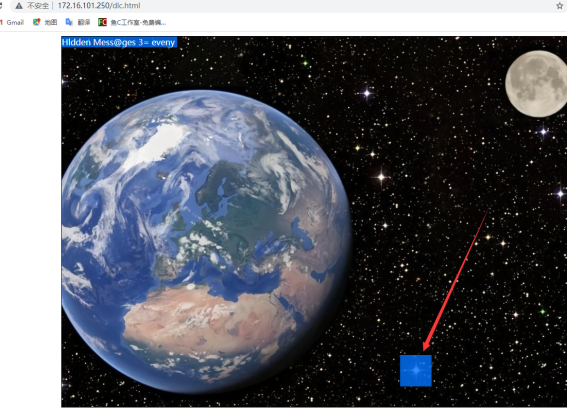Viewport: 567px width, 409px height.
Task: Click the Earth globe image
Action: [x=206, y=240]
